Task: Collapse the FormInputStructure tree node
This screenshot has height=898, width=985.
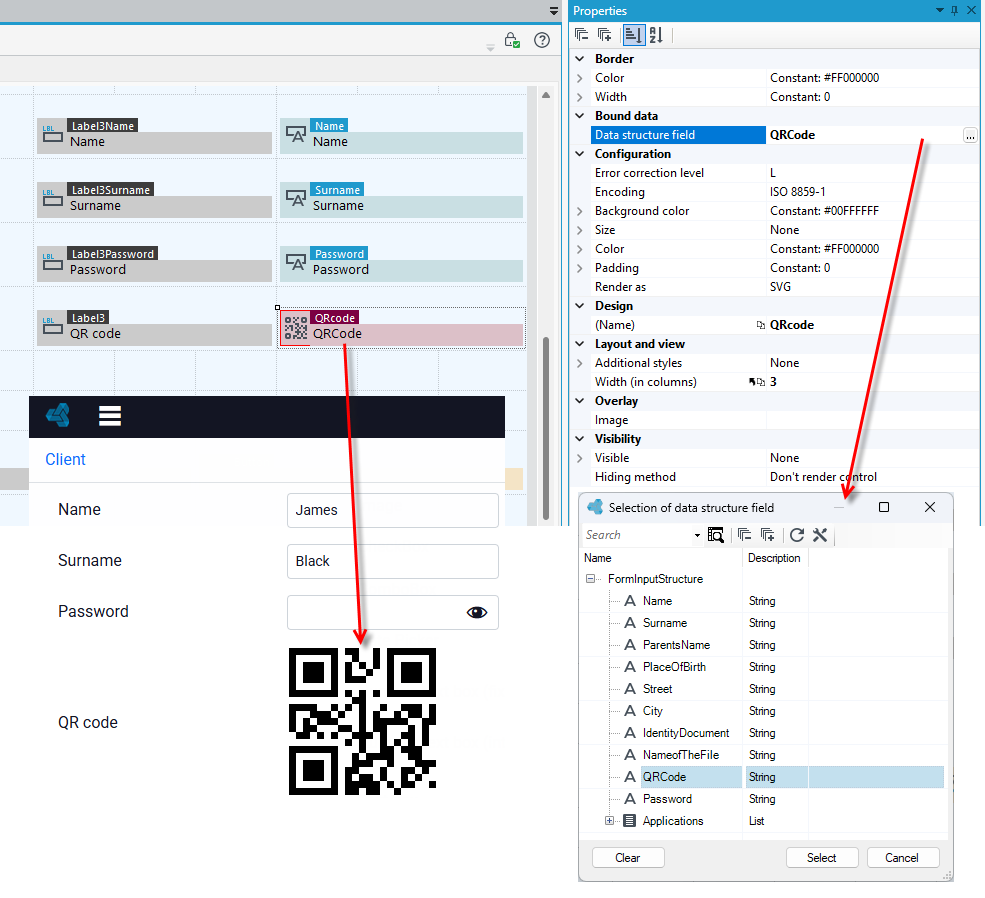Action: tap(590, 579)
